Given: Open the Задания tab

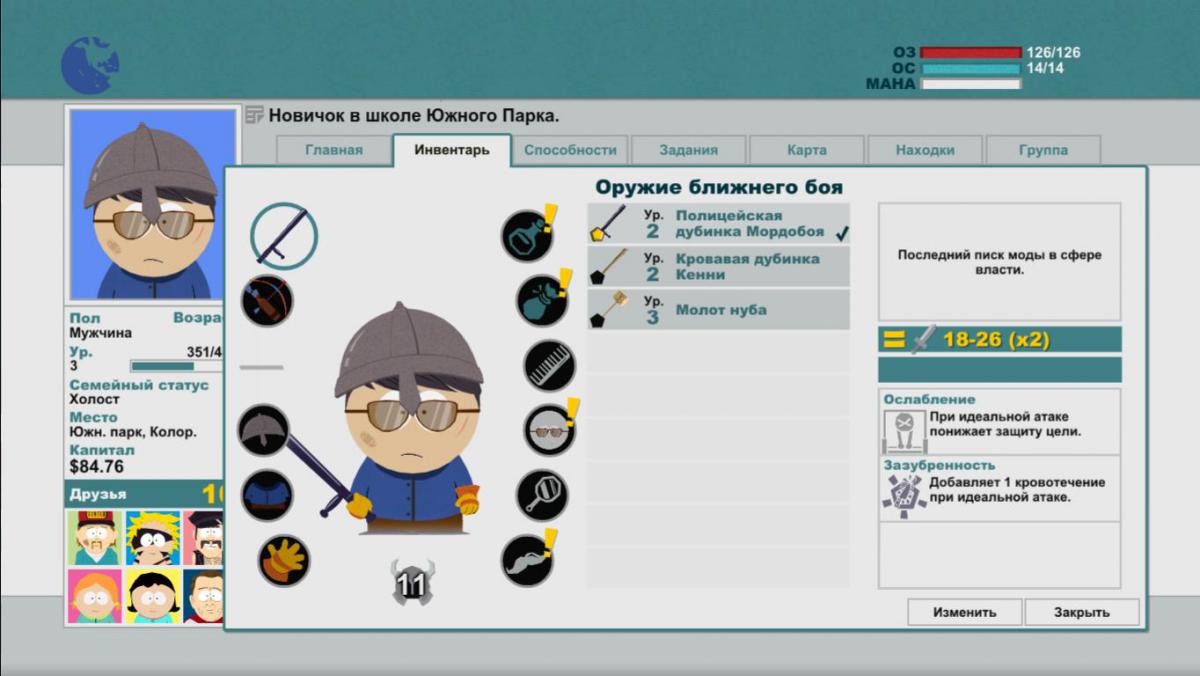Looking at the screenshot, I should coord(688,150).
